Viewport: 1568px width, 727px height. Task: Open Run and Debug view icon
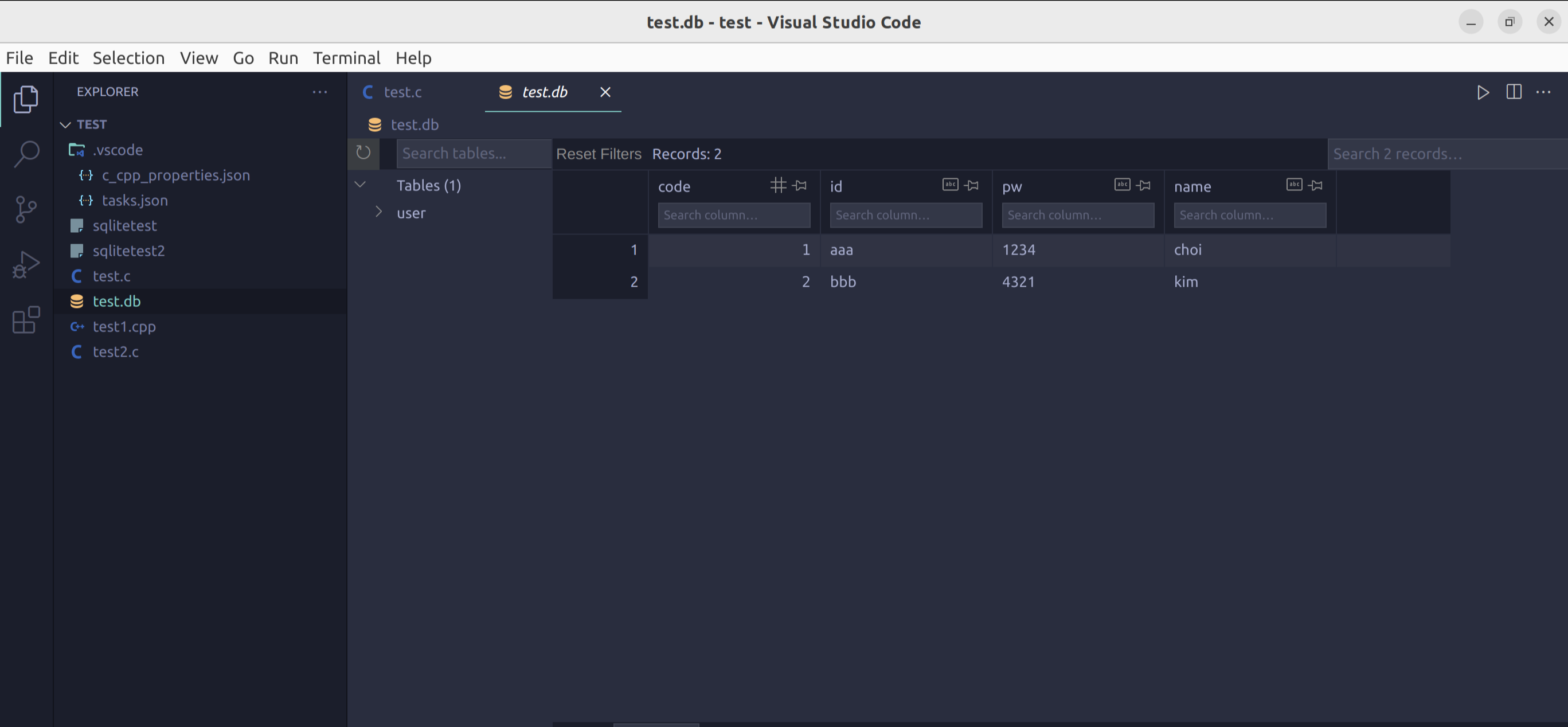click(26, 264)
